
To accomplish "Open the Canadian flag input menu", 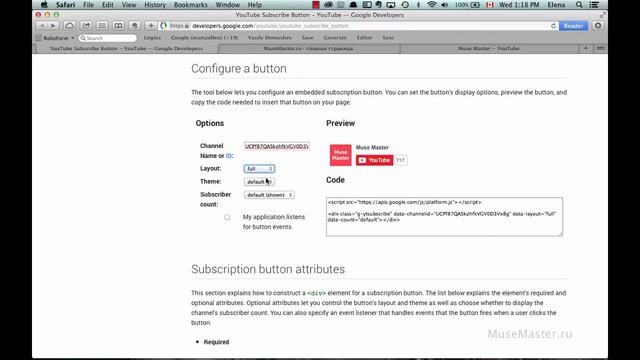I will point(490,5).
